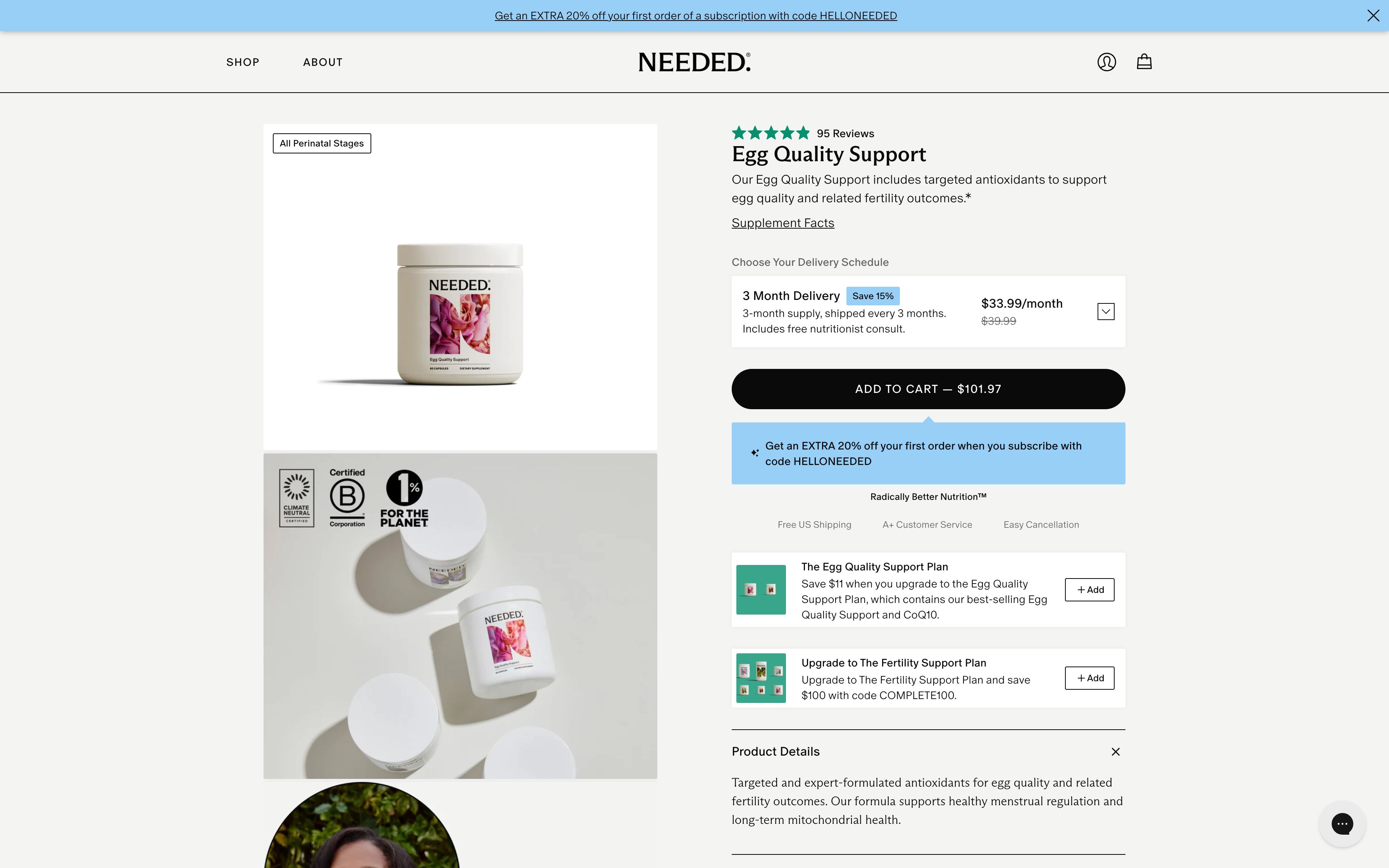Open the ABOUT menu

pos(322,62)
